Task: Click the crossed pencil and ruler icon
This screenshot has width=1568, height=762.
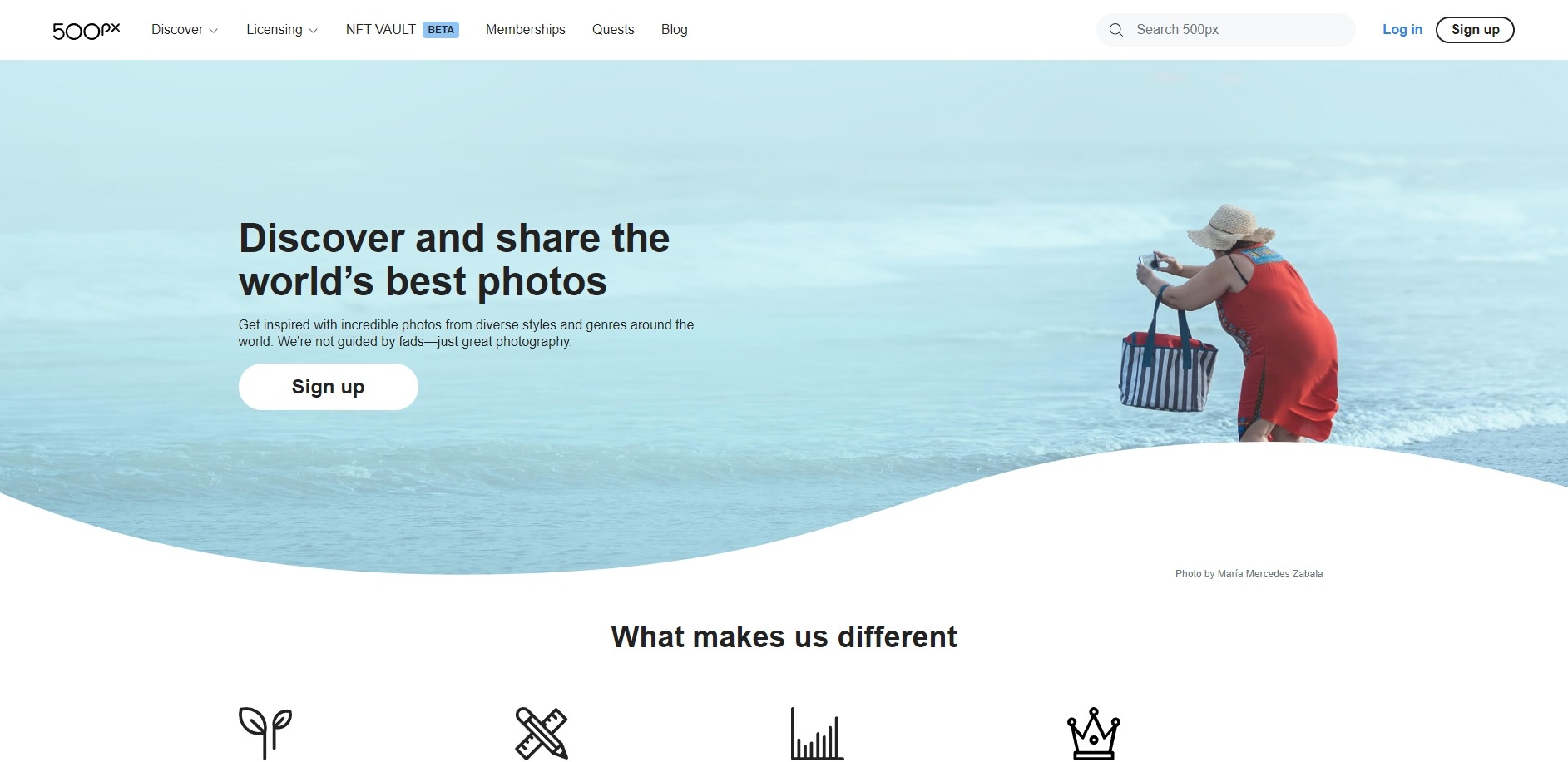Action: tap(542, 733)
